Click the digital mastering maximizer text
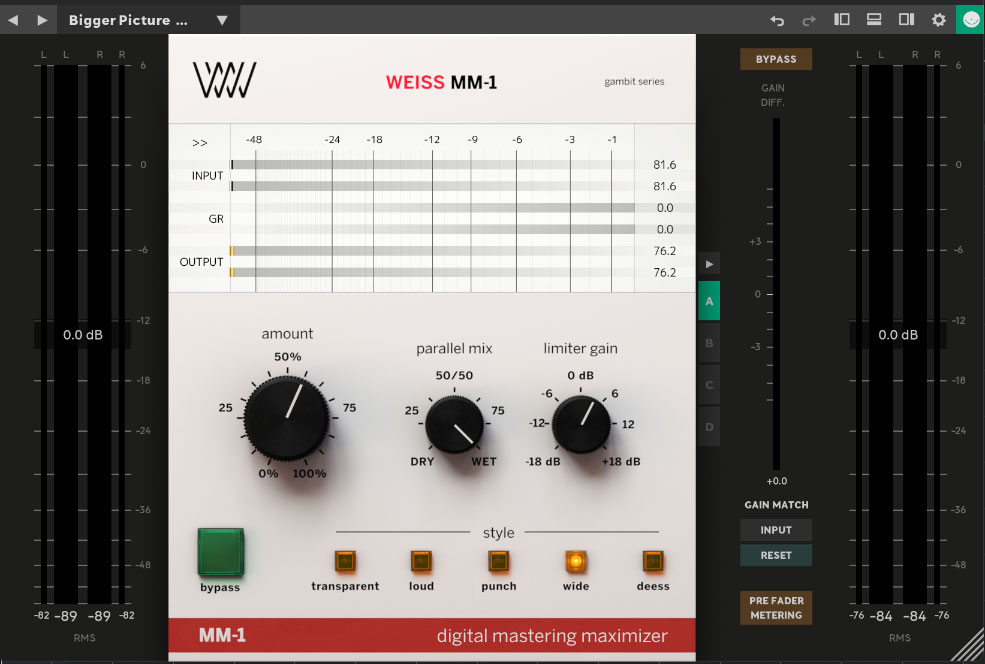The image size is (985, 664). 552,636
